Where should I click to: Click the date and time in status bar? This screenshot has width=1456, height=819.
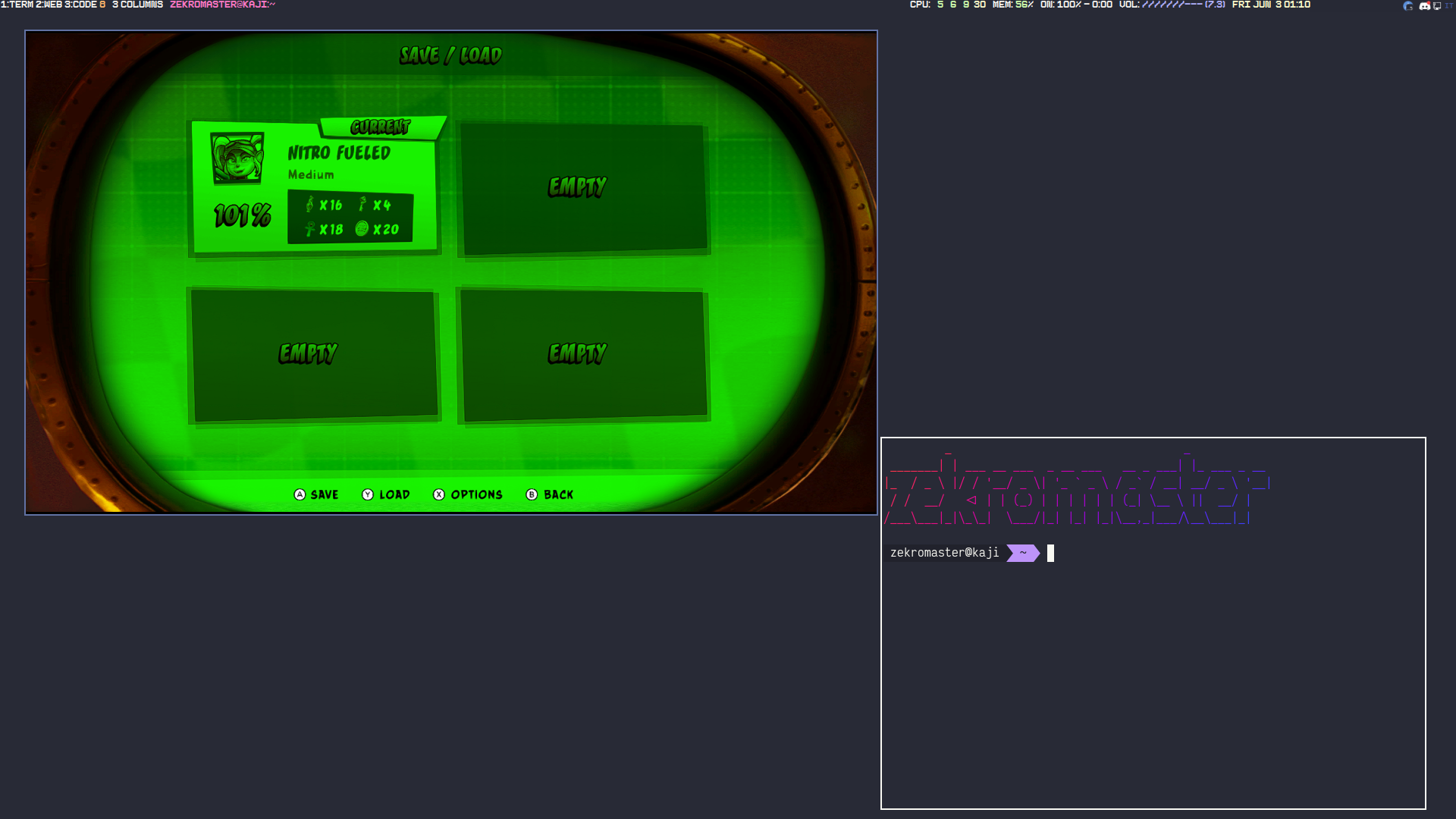1271,5
